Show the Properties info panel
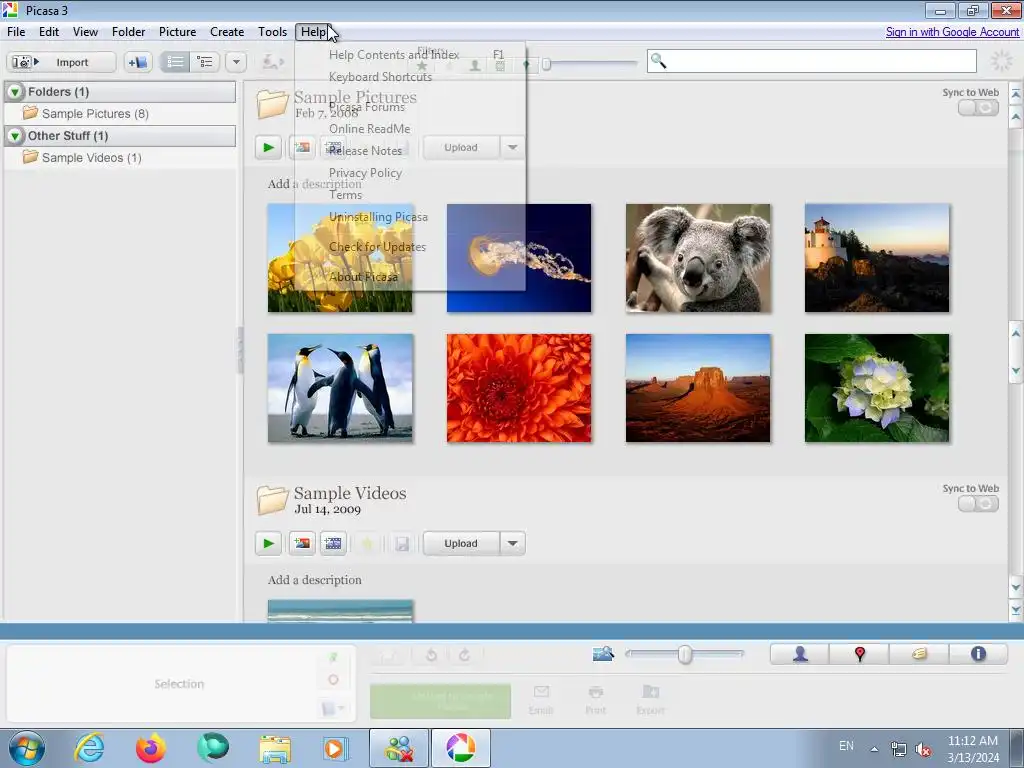This screenshot has height=768, width=1024. click(x=978, y=654)
